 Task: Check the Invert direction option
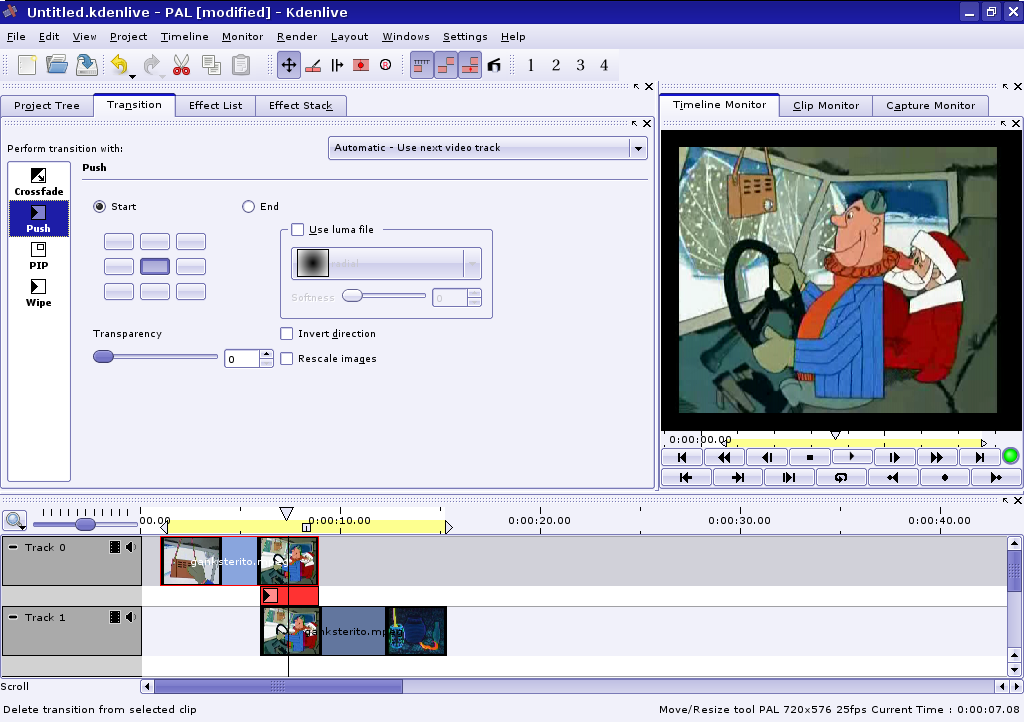tap(287, 333)
